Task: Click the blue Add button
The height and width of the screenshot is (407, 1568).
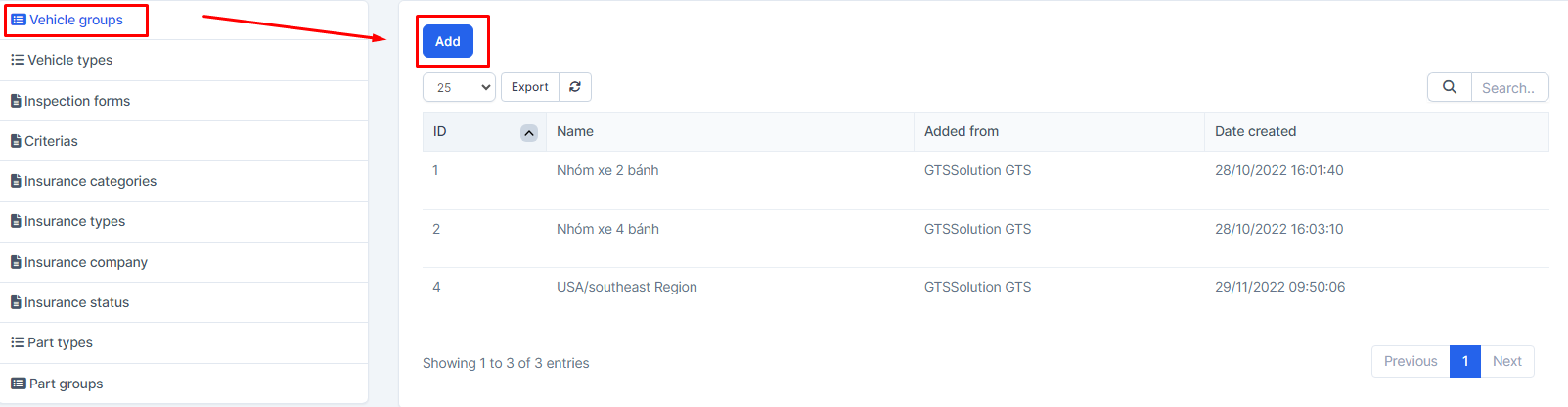Action: (x=448, y=41)
